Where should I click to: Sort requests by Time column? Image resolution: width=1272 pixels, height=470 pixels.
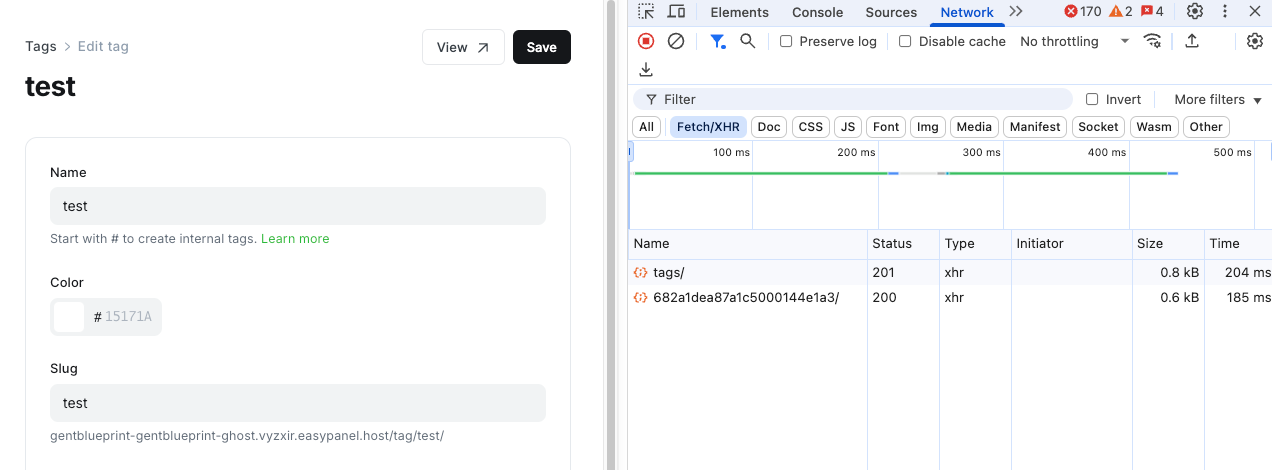(x=1238, y=244)
